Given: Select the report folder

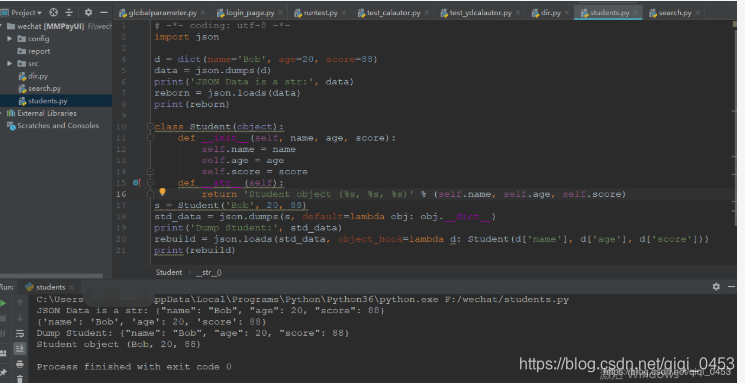Looking at the screenshot, I should (34, 51).
